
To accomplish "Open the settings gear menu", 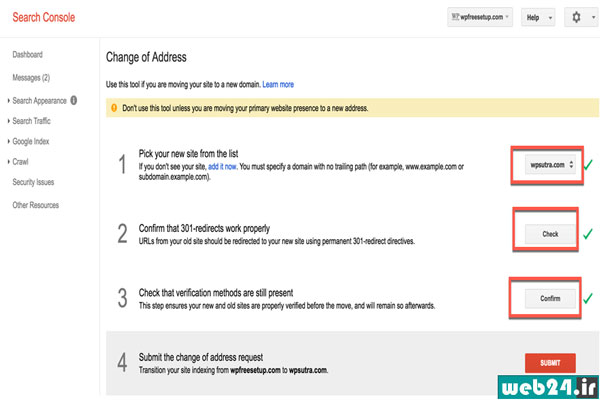I will 582,17.
